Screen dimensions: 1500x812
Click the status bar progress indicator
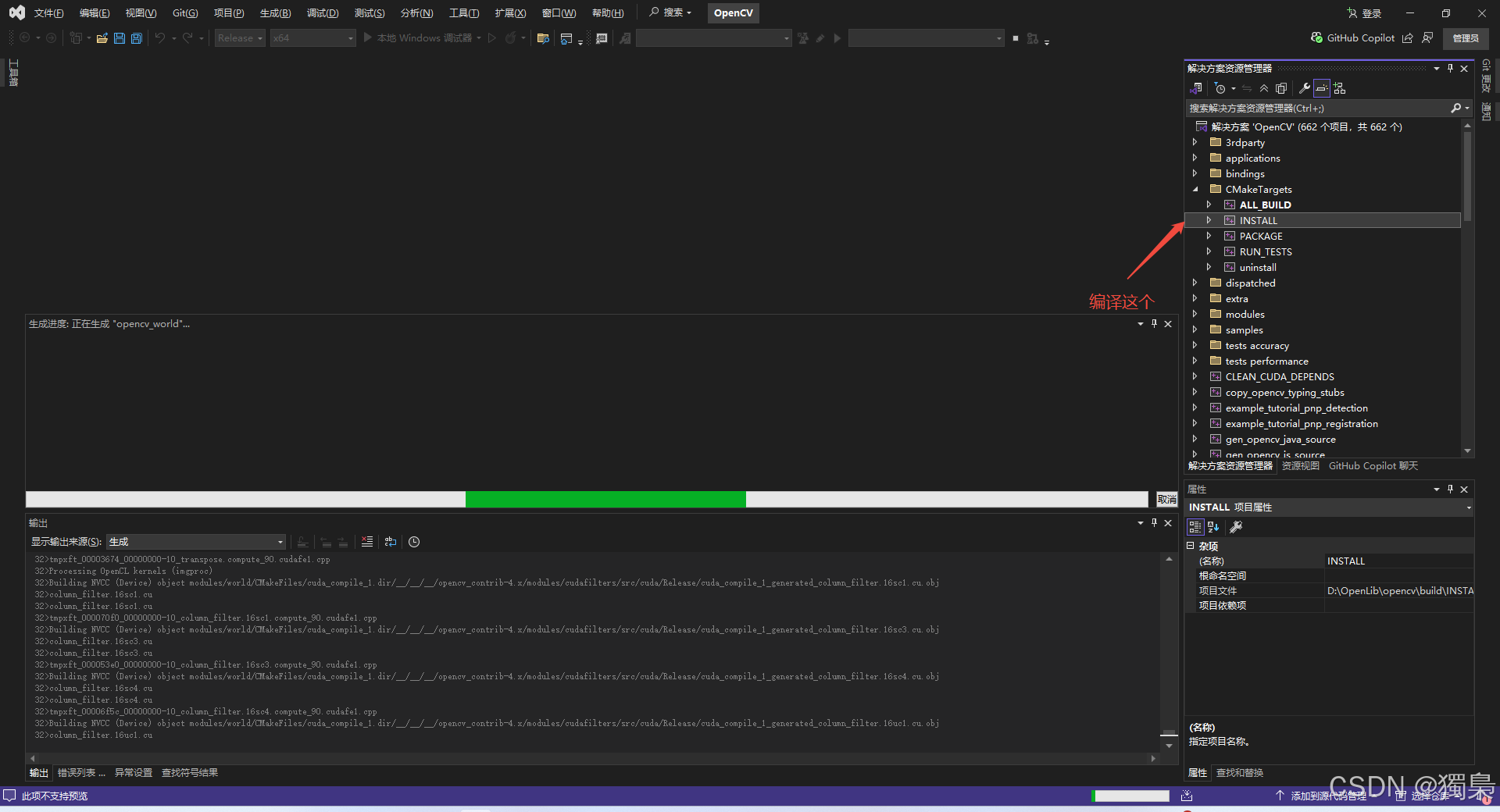pos(1130,796)
